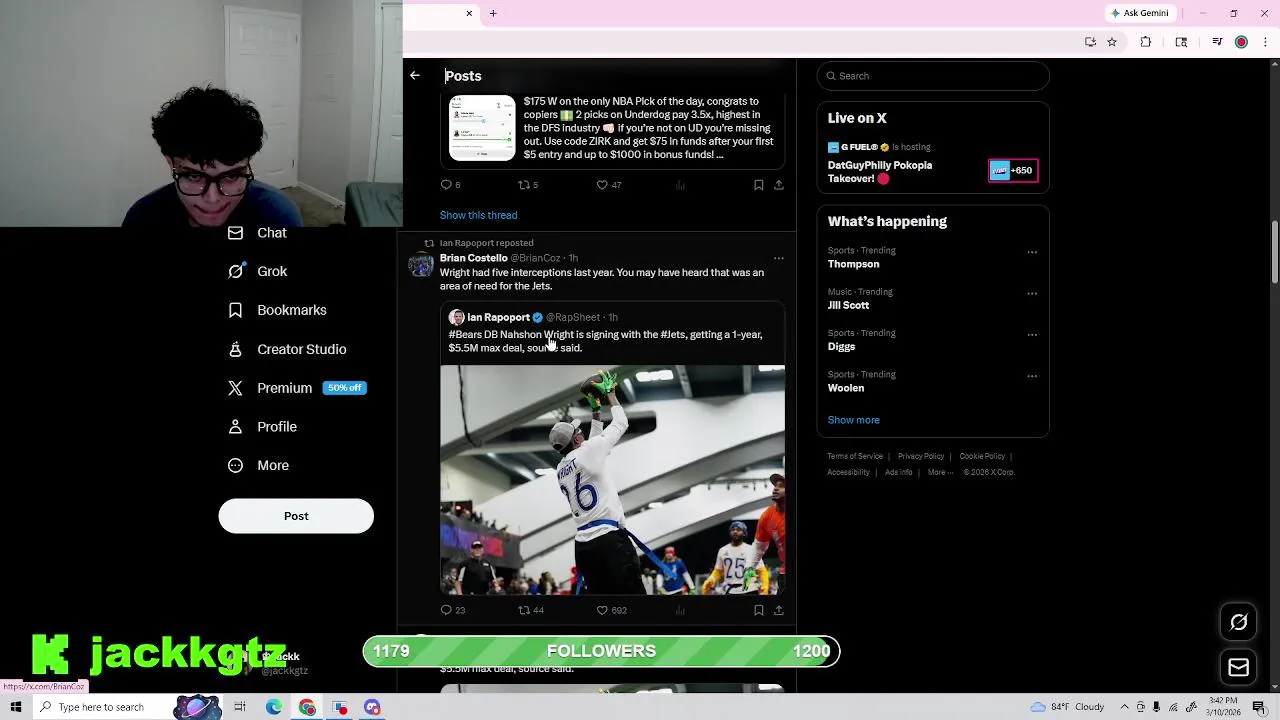The image size is (1280, 720).
Task: Bookmark this page with the star icon
Action: coord(1112,42)
